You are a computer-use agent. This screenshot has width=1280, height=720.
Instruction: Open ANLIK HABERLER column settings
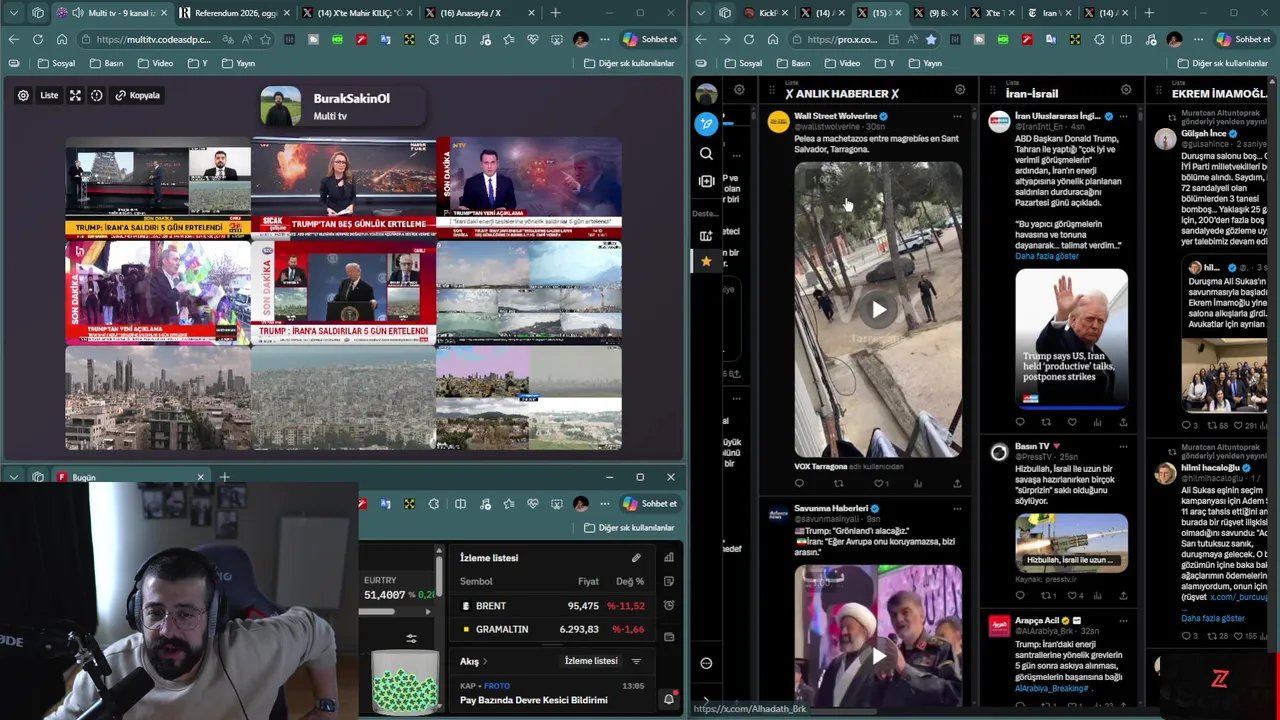coord(960,90)
